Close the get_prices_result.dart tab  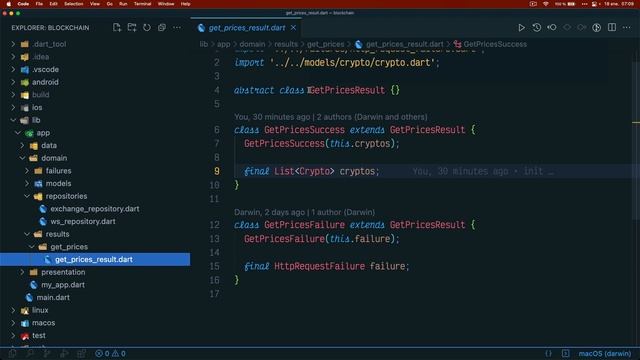pos(293,27)
